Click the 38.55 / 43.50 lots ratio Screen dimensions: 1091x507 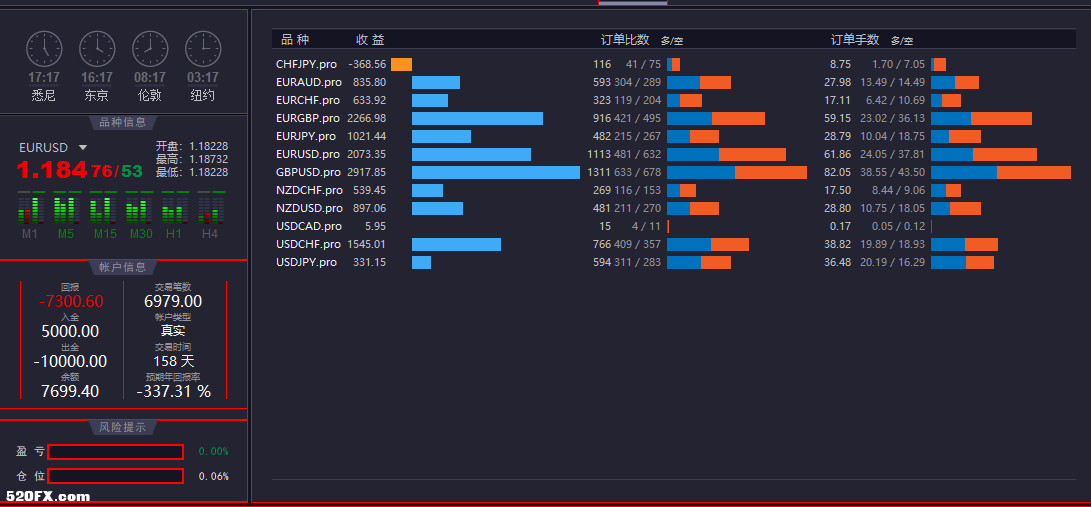[893, 172]
